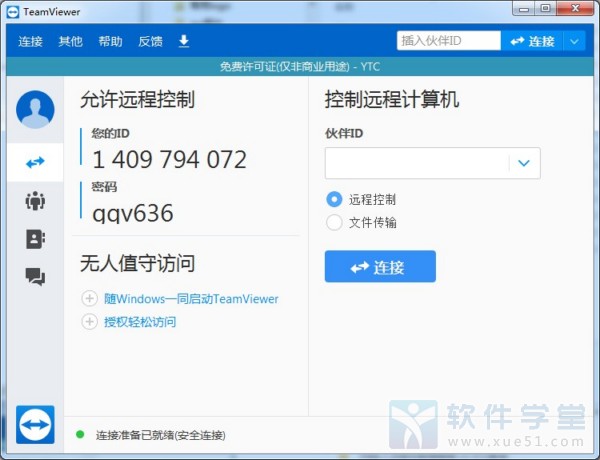Click the 插入伙伴ID input field

(448, 41)
